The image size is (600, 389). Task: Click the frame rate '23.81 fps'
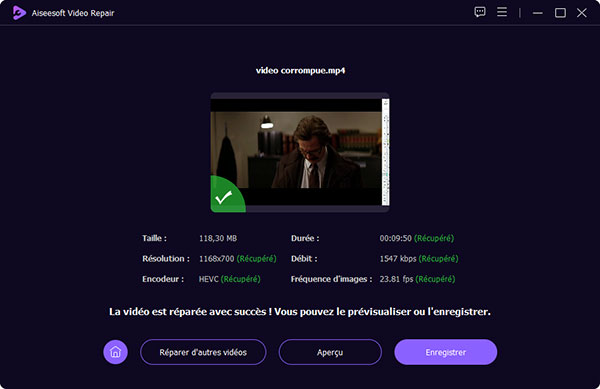tap(396, 279)
